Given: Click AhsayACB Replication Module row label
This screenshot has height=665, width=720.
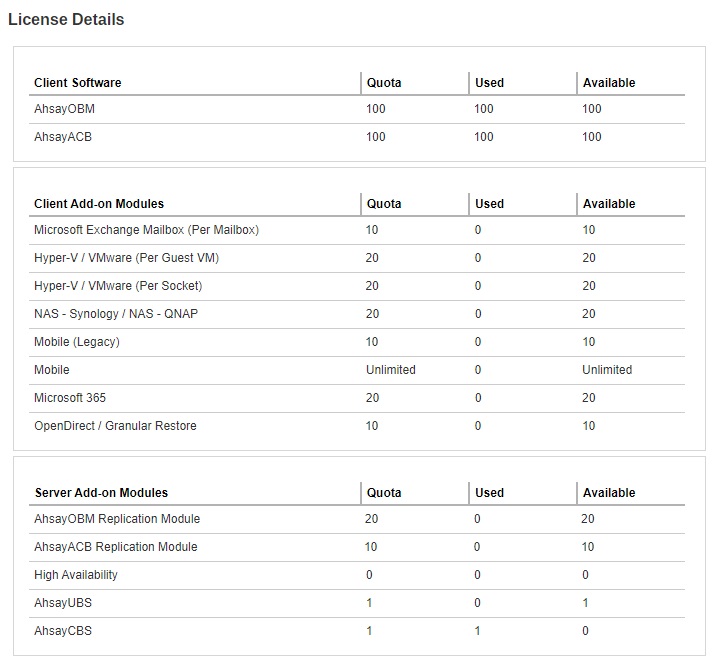Looking at the screenshot, I should pyautogui.click(x=116, y=547).
